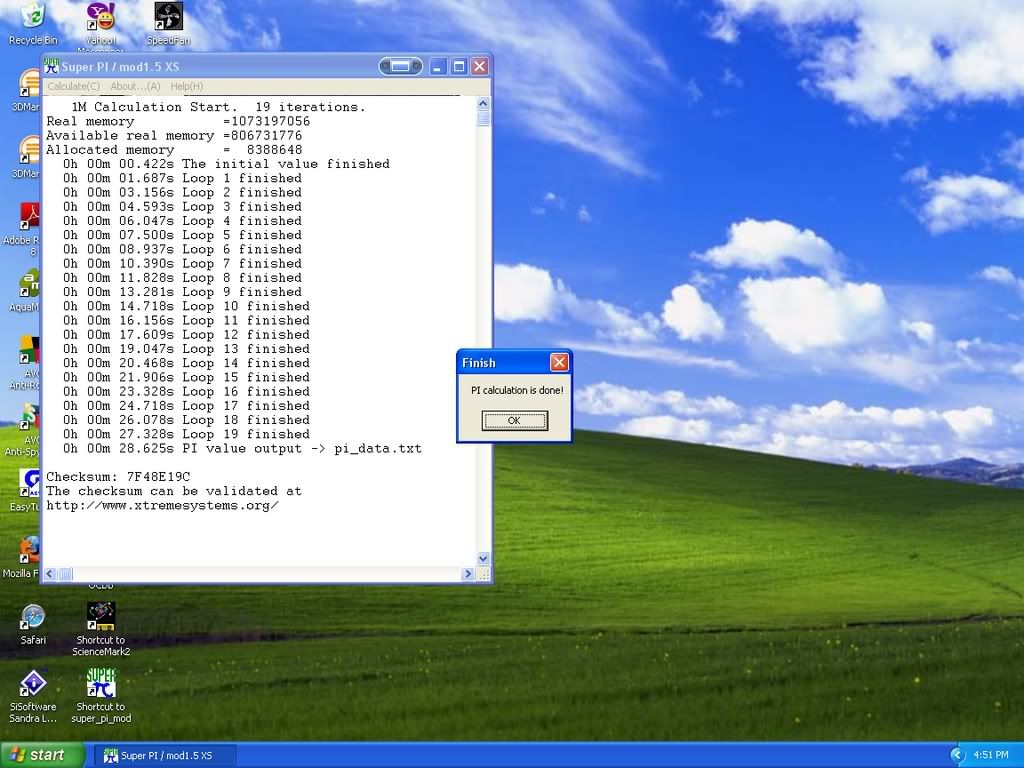Show hidden tray icons with the chevron
The image size is (1024, 768).
[957, 755]
